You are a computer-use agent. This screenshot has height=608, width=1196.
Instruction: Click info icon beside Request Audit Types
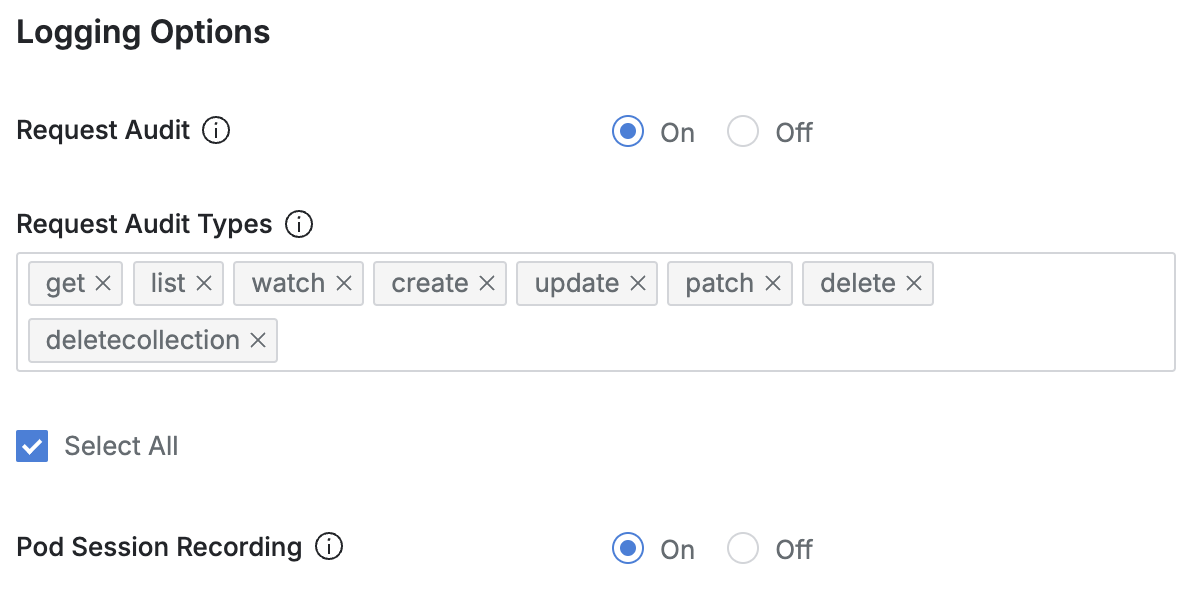click(x=299, y=224)
